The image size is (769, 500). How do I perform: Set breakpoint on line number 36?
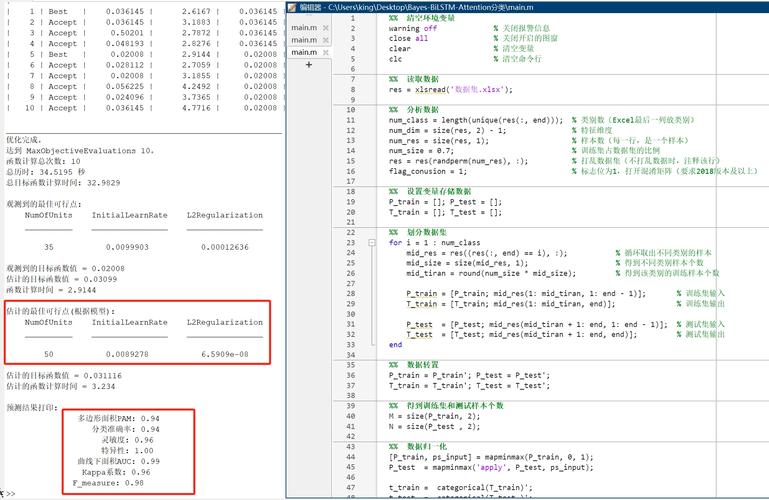pyautogui.click(x=352, y=373)
